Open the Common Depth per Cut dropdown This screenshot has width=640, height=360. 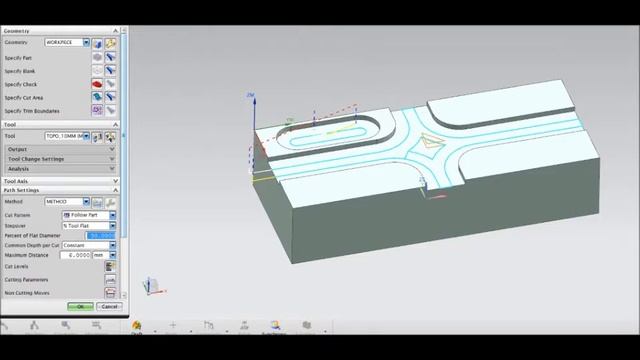(113, 245)
